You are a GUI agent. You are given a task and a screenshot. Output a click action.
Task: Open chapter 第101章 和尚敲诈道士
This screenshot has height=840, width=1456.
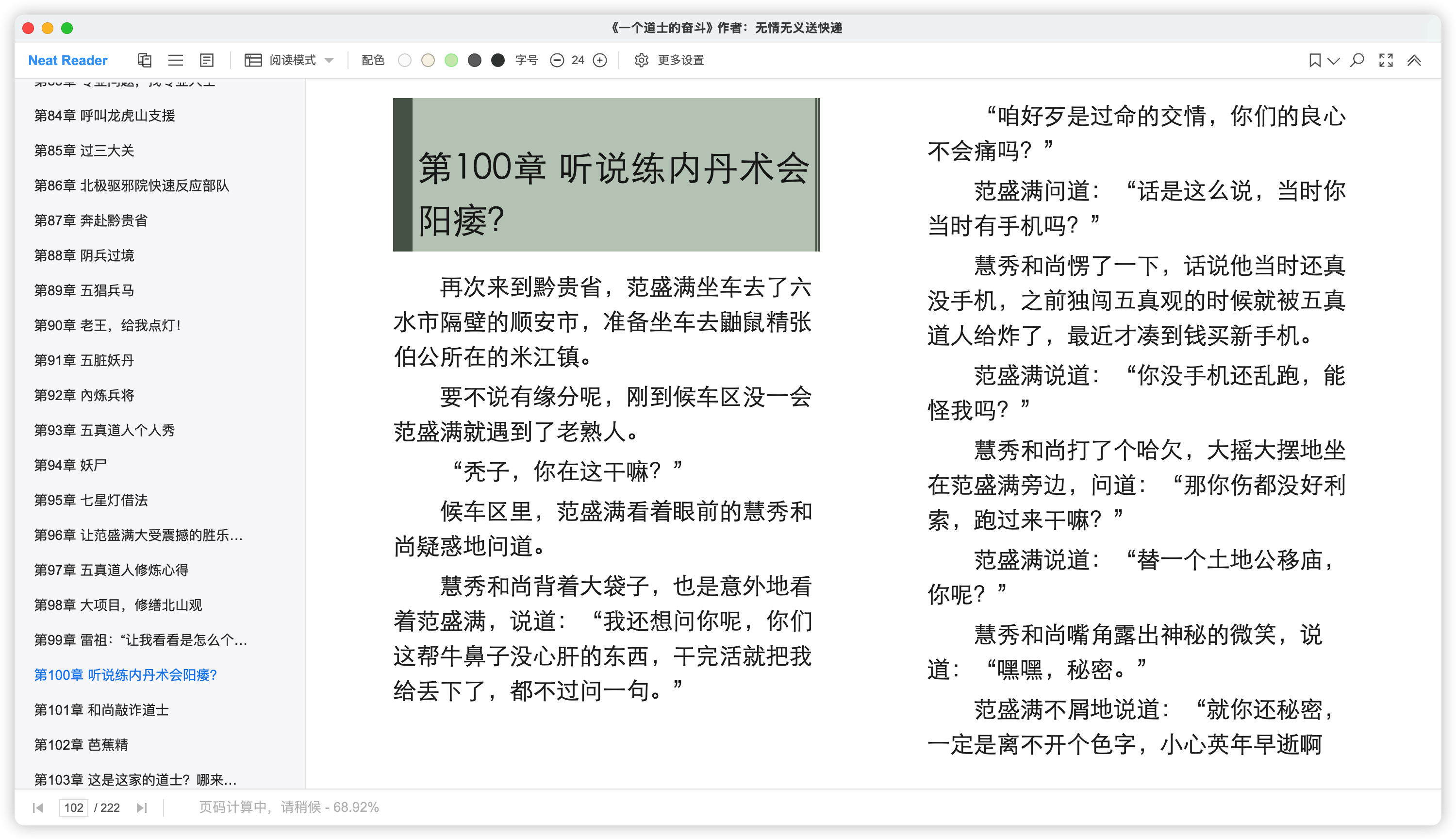click(101, 709)
